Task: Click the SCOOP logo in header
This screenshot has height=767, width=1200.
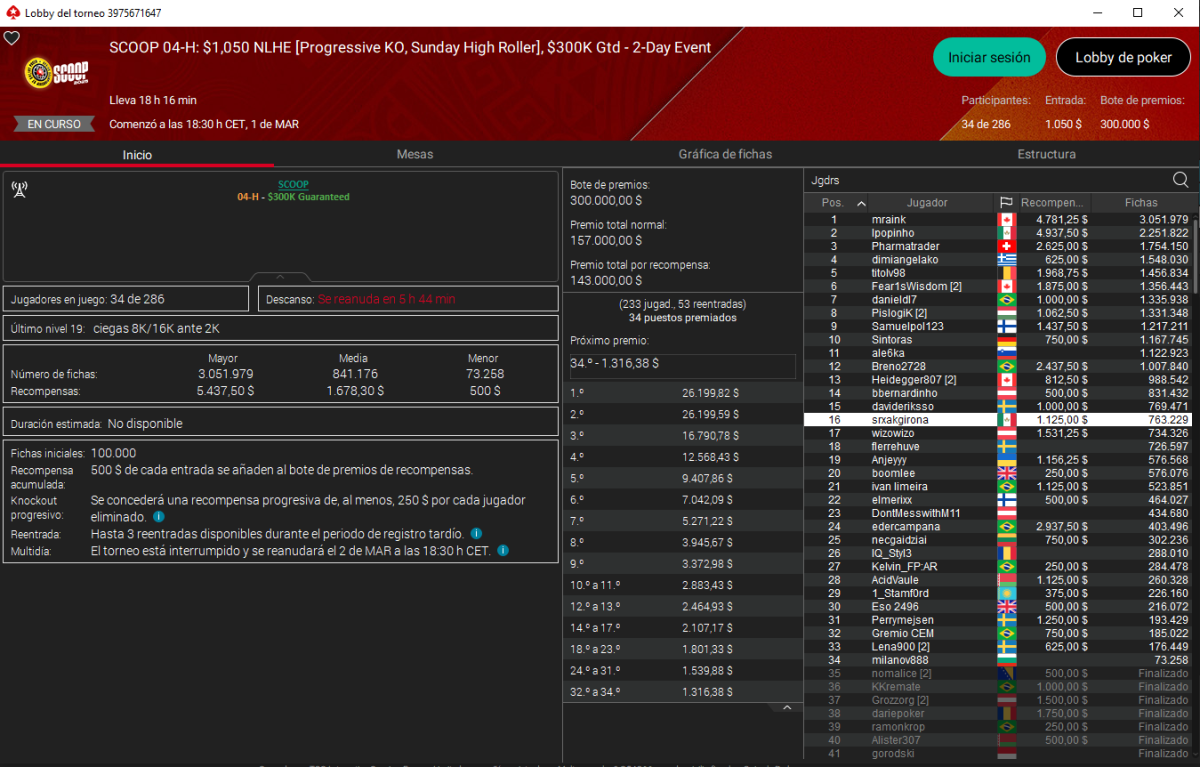Action: [x=56, y=74]
